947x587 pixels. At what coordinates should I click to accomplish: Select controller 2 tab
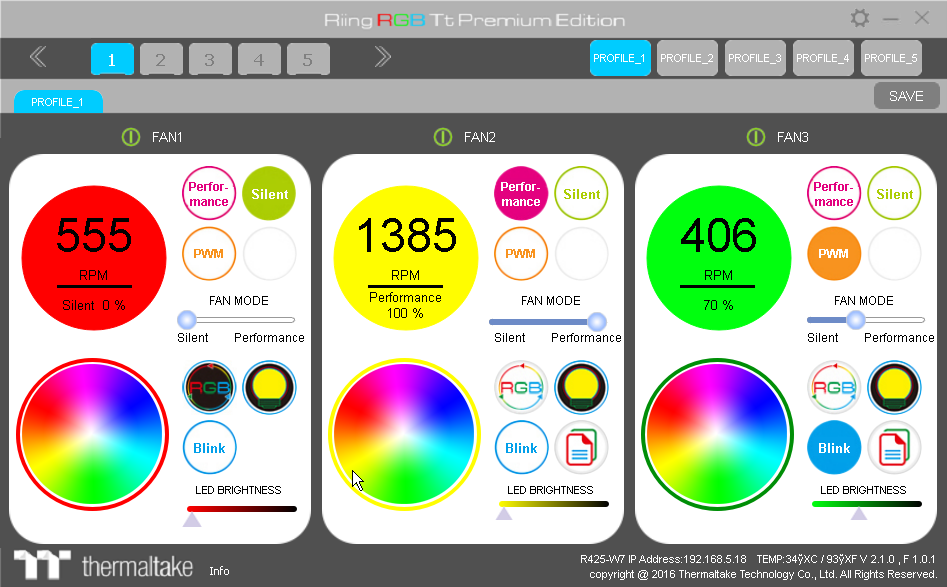161,59
